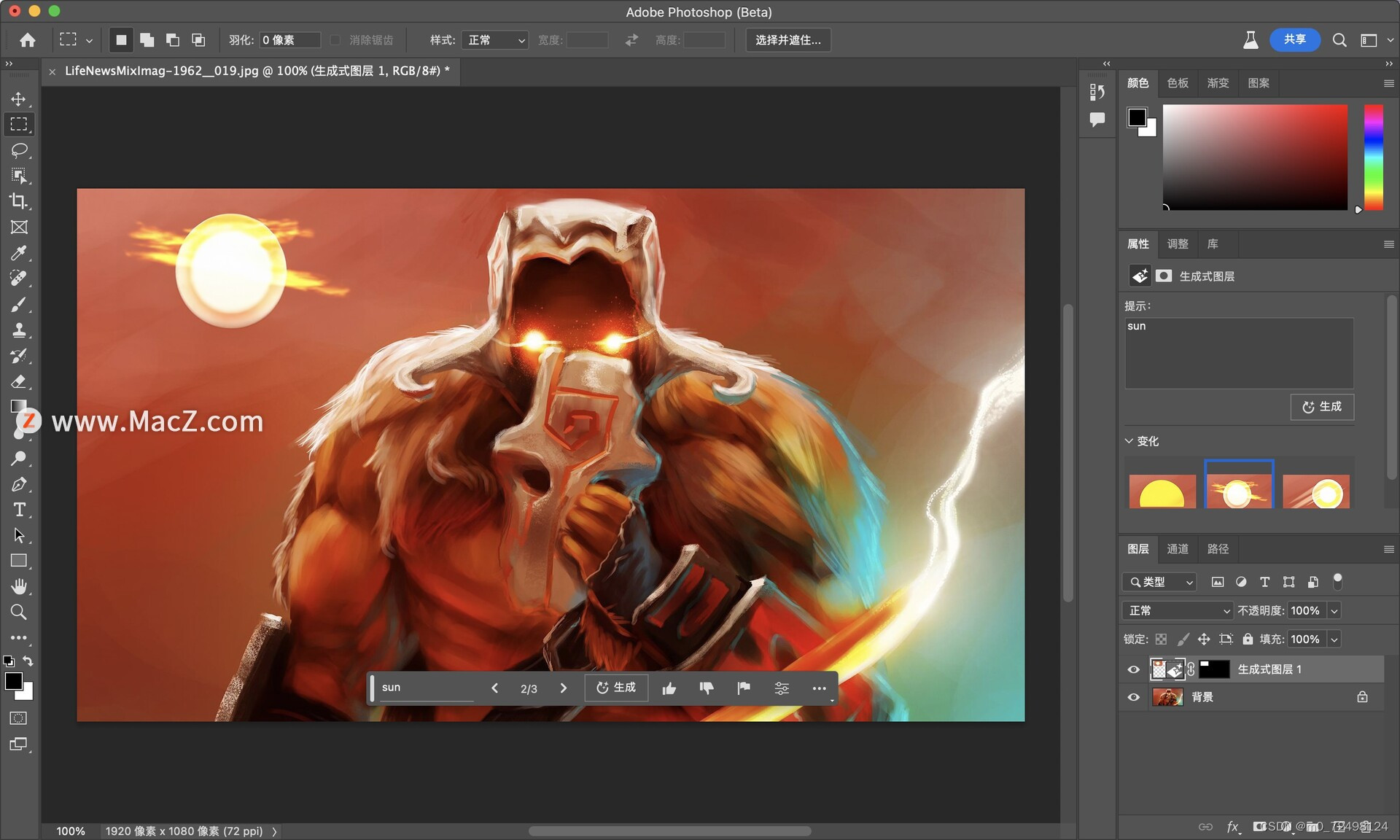This screenshot has width=1400, height=840.
Task: Click the blue 共享 share button
Action: click(1294, 39)
